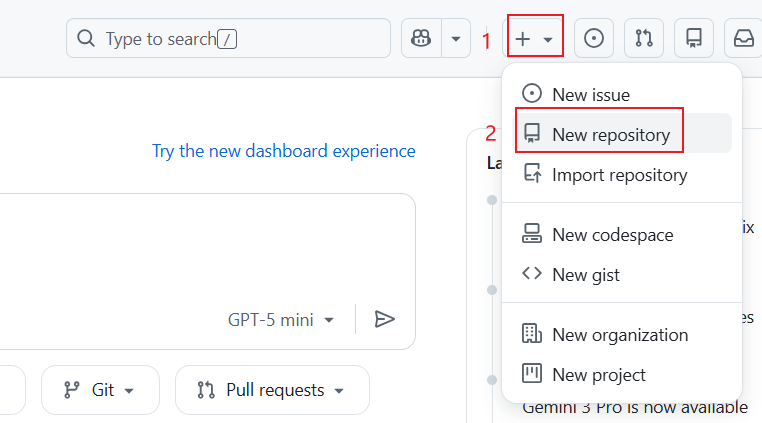Screen dimensions: 762x423
Task: Open the Repositories icon in header
Action: (693, 39)
